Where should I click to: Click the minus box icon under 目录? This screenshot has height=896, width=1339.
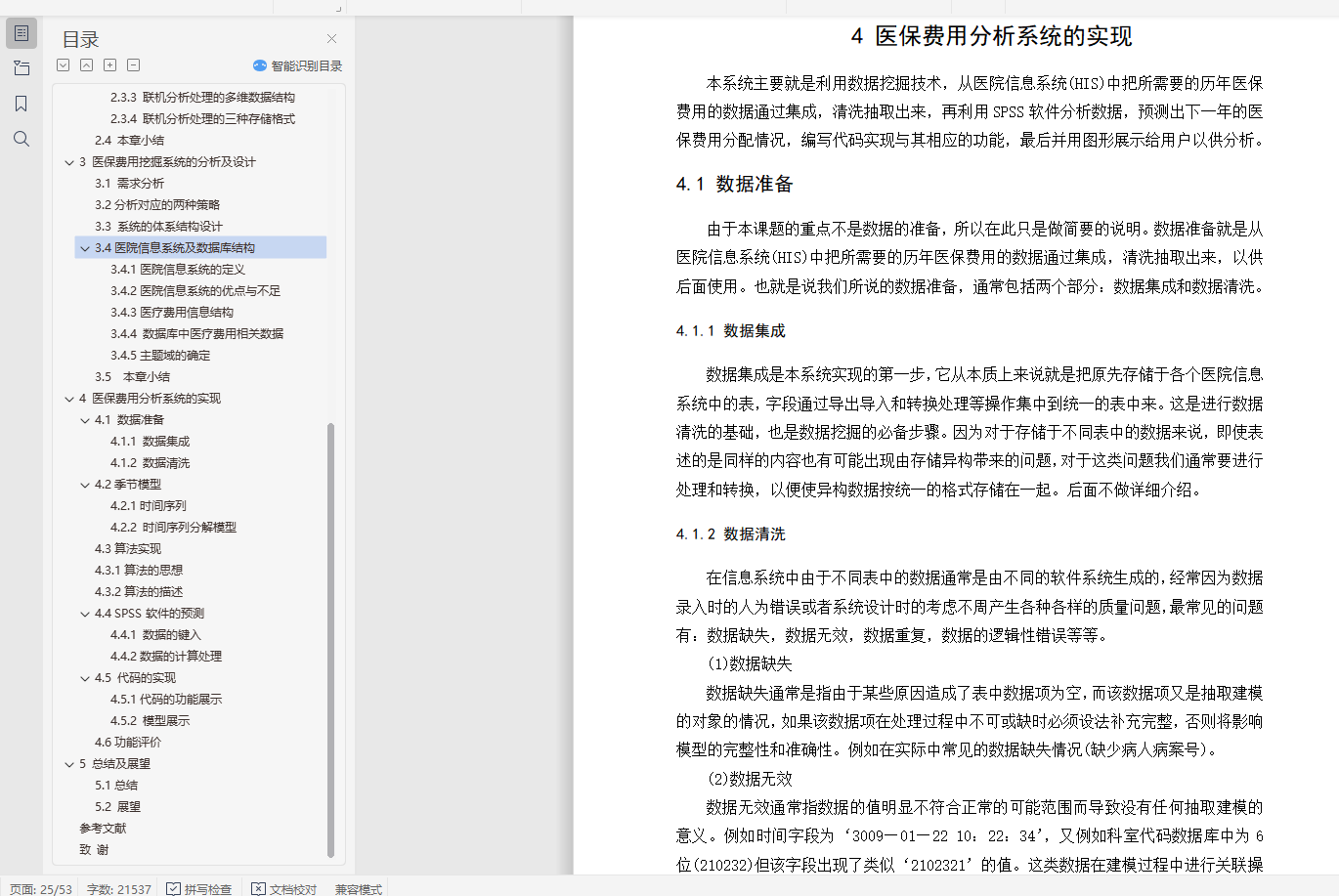click(134, 65)
